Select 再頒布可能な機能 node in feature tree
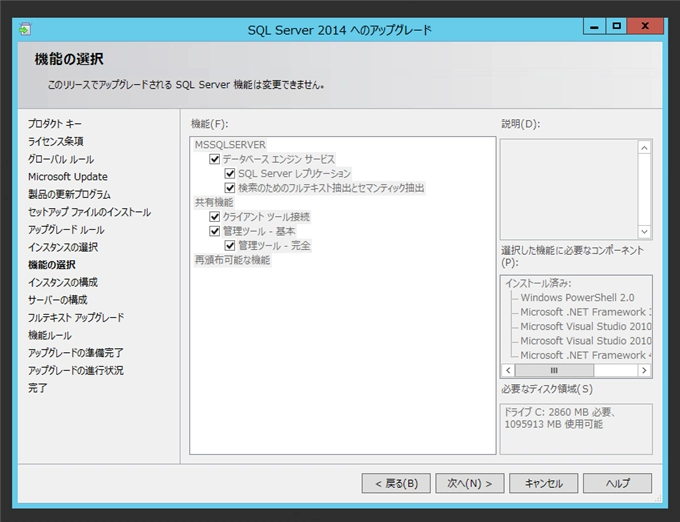The height and width of the screenshot is (522, 680). click(232, 260)
